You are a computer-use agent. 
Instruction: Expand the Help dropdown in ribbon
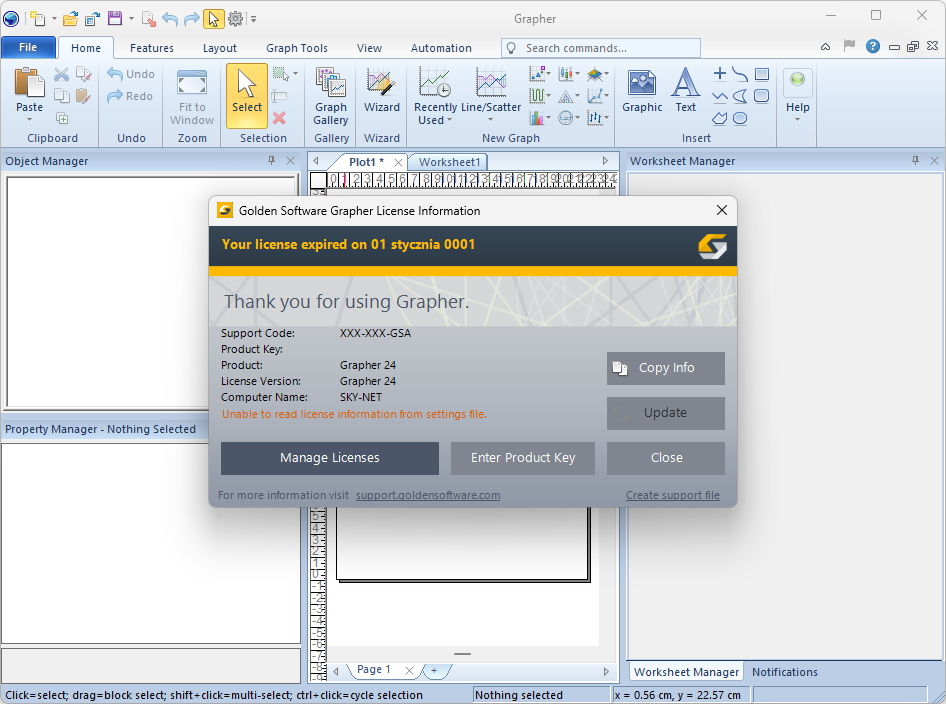tap(797, 119)
